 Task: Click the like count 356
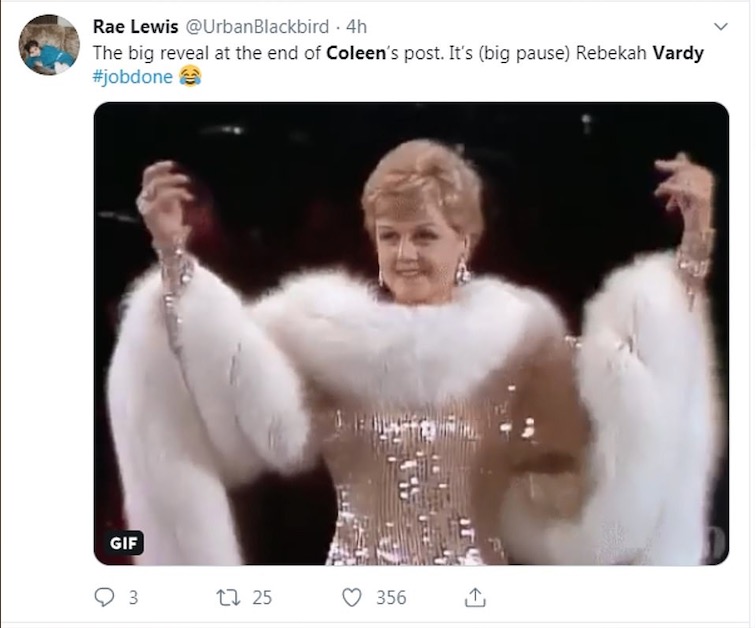coord(391,597)
